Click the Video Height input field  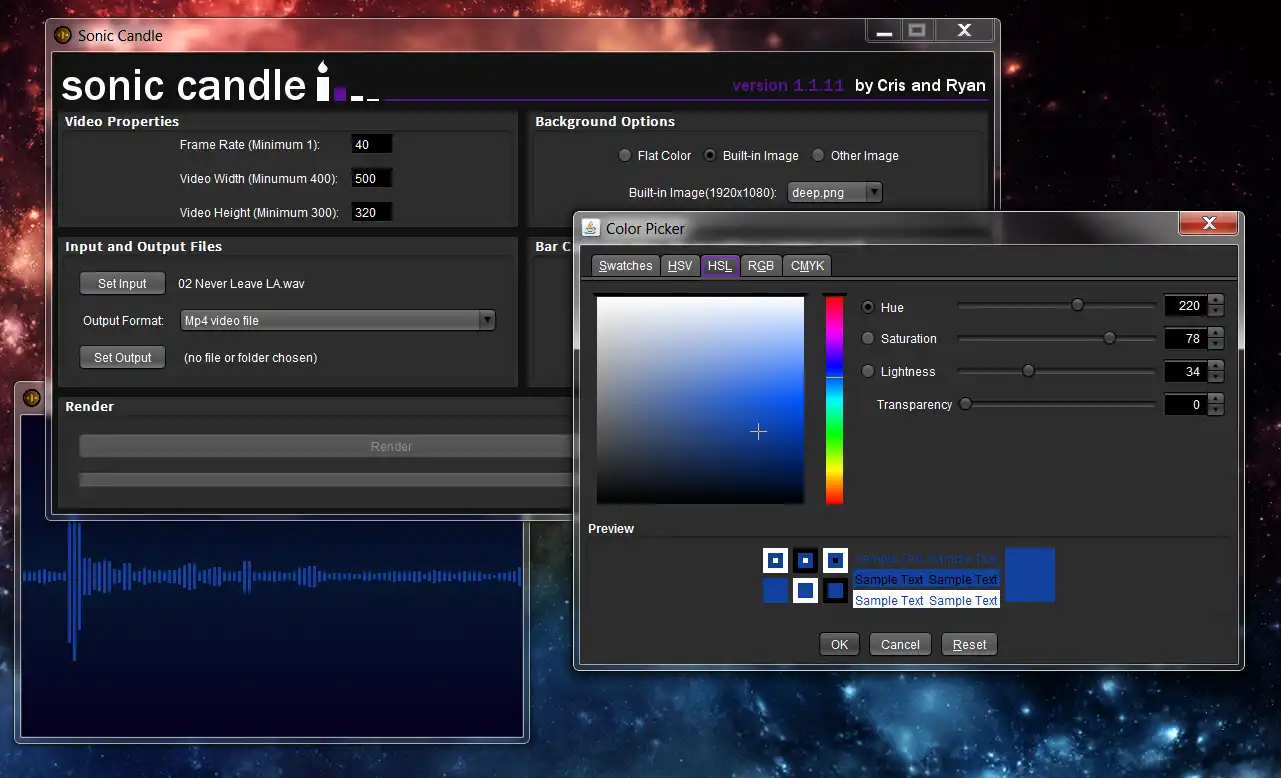click(372, 212)
